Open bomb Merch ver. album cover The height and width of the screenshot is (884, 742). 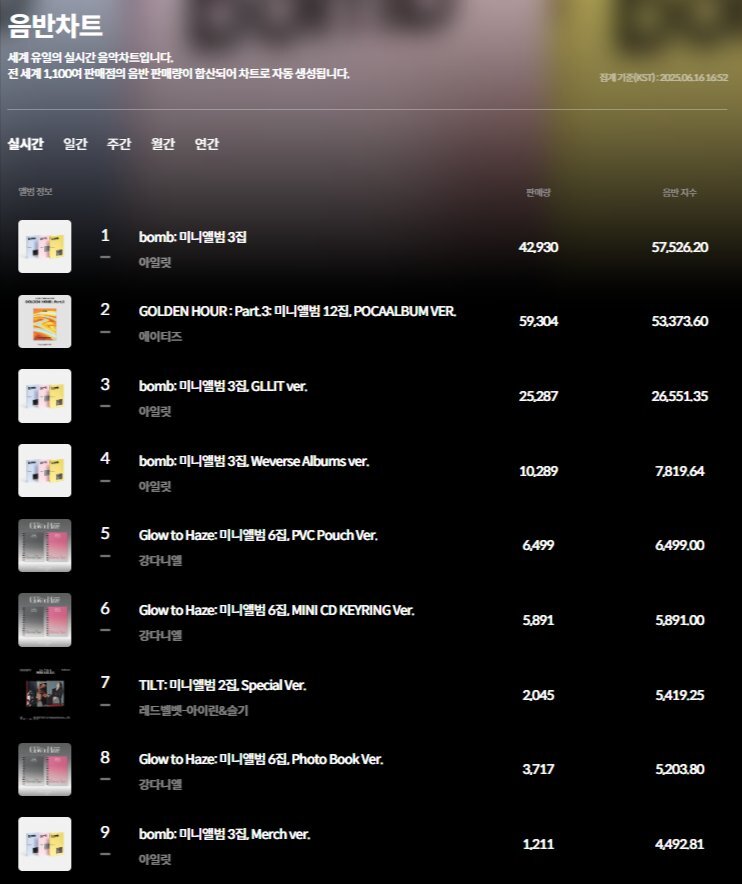[x=45, y=843]
